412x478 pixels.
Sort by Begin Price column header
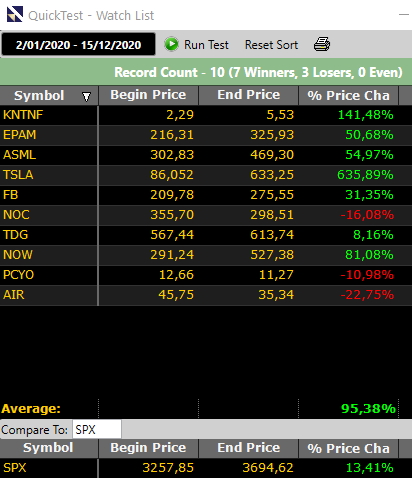click(x=148, y=95)
